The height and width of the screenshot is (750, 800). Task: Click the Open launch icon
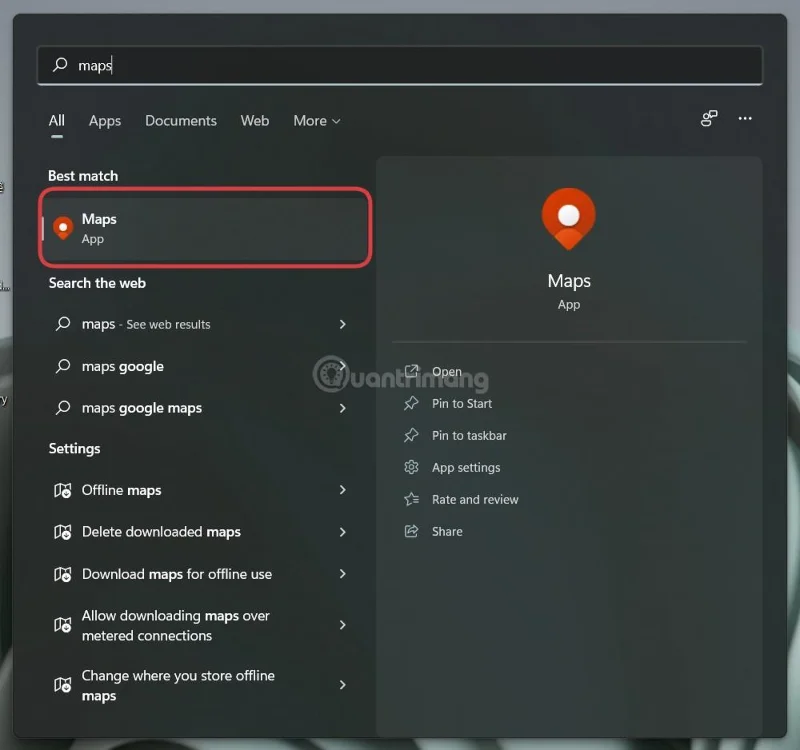[411, 371]
